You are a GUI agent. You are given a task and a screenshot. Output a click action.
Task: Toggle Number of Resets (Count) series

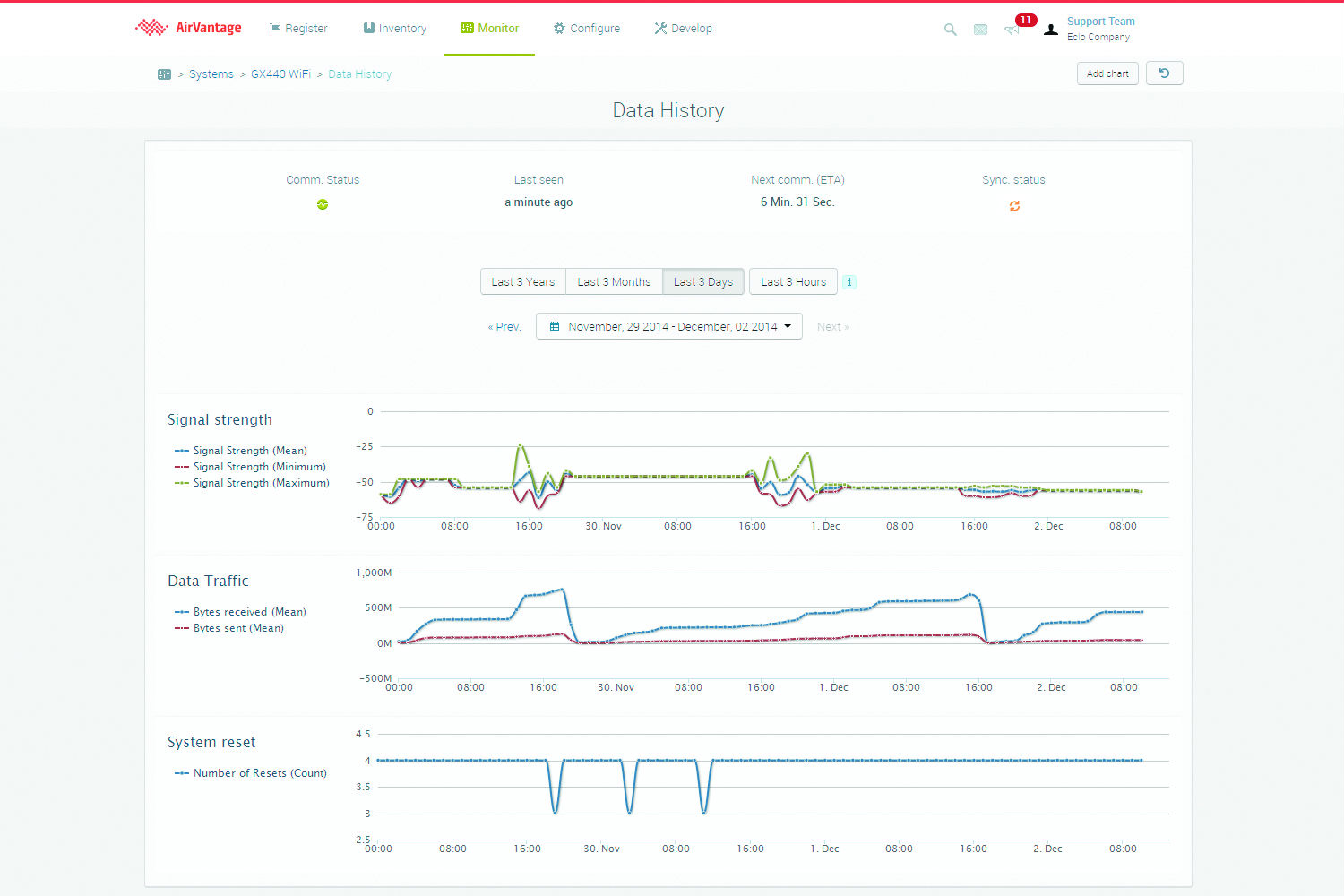(x=259, y=773)
